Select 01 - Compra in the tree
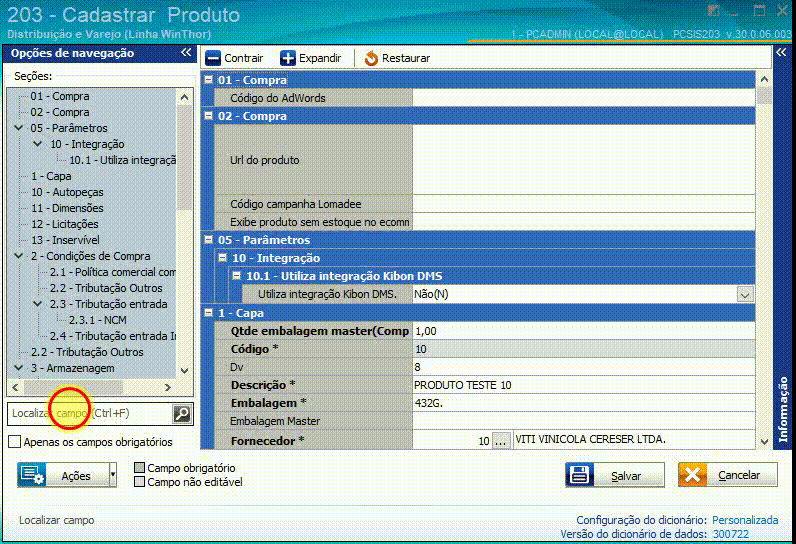The image size is (796, 544). coord(60,96)
